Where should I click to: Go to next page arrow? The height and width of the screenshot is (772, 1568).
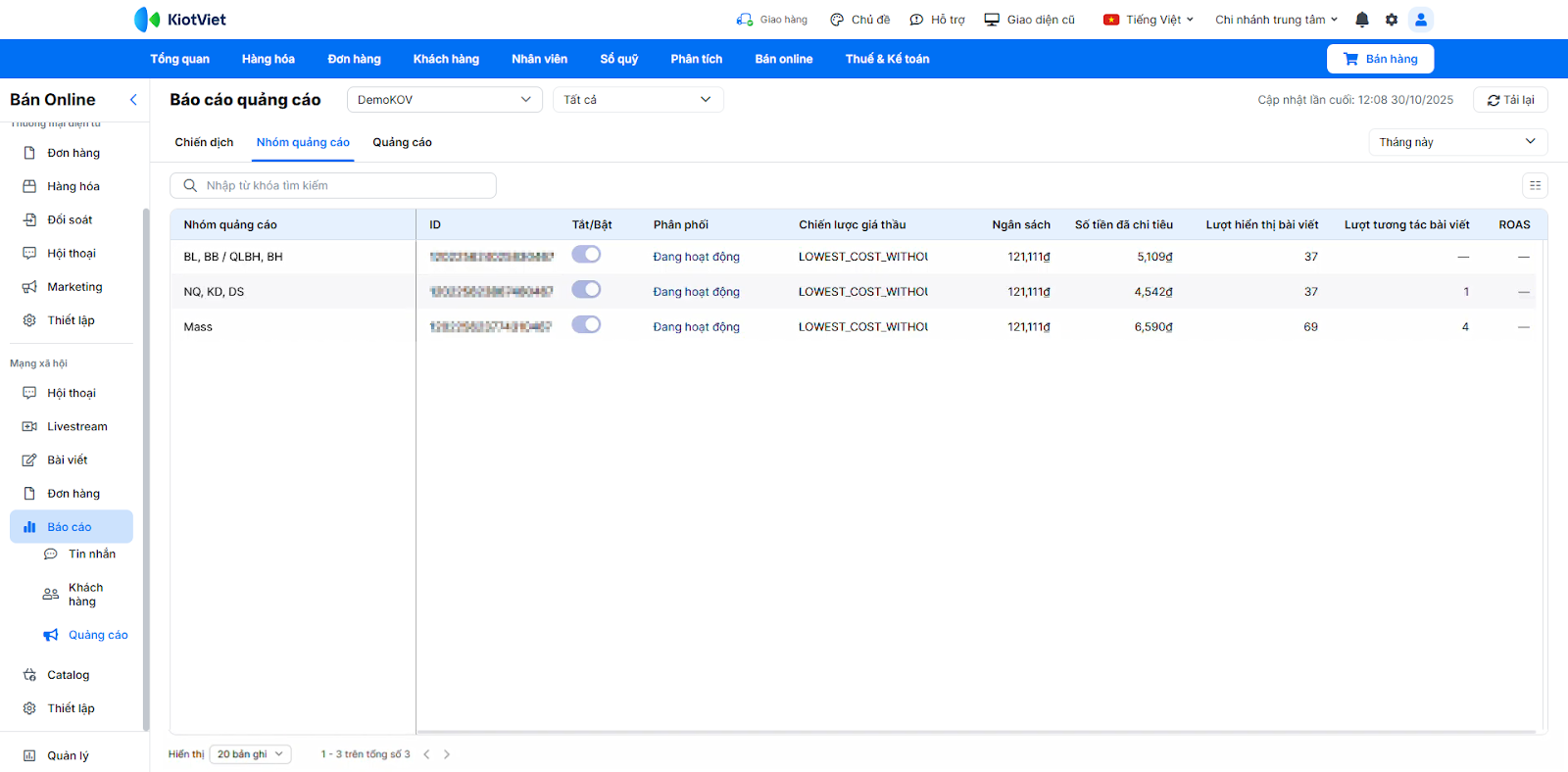click(447, 754)
